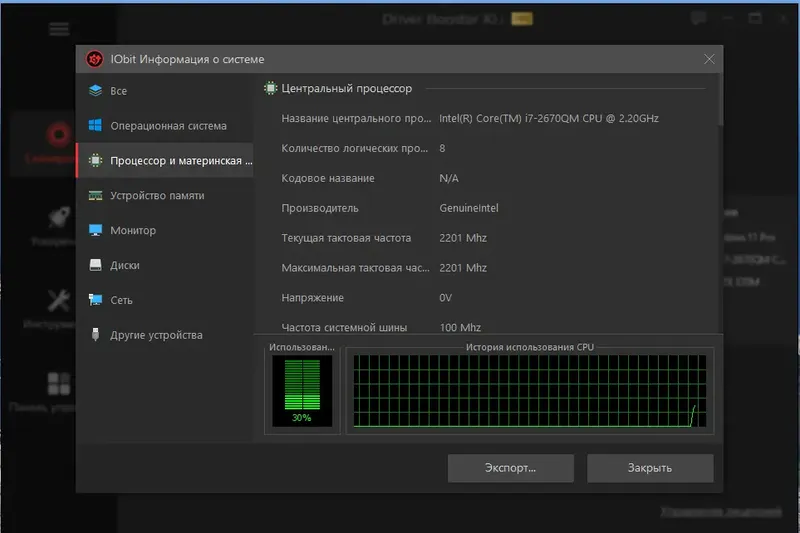
Task: Select the 100 Mhz bus frequency value
Action: [460, 327]
